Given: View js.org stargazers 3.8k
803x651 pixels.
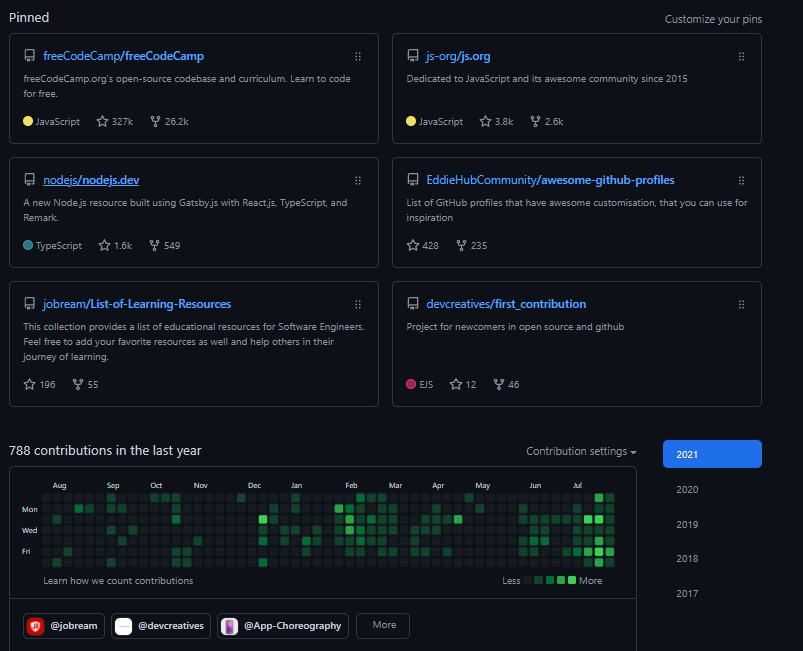Looking at the screenshot, I should point(496,121).
